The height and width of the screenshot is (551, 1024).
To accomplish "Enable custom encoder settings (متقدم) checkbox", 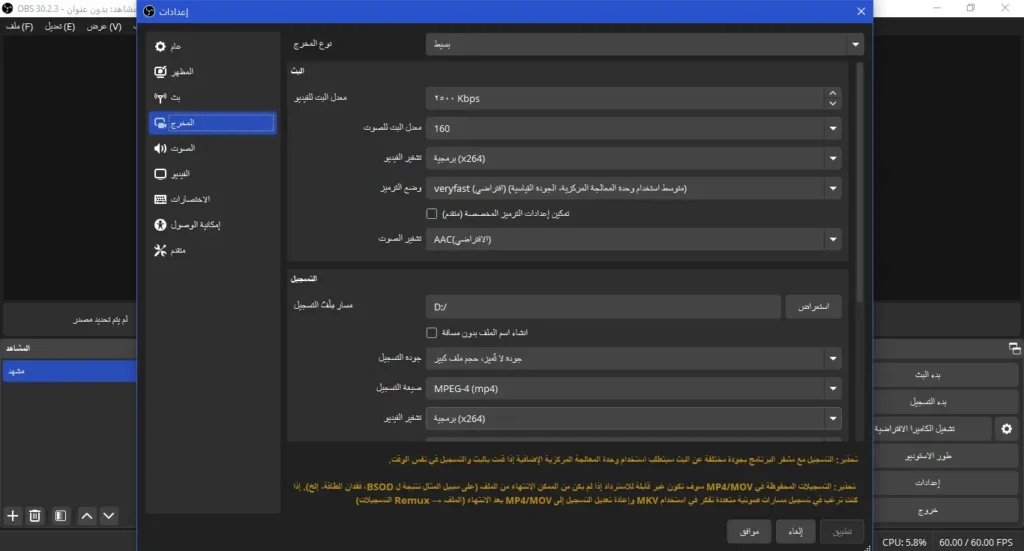I will tap(432, 213).
